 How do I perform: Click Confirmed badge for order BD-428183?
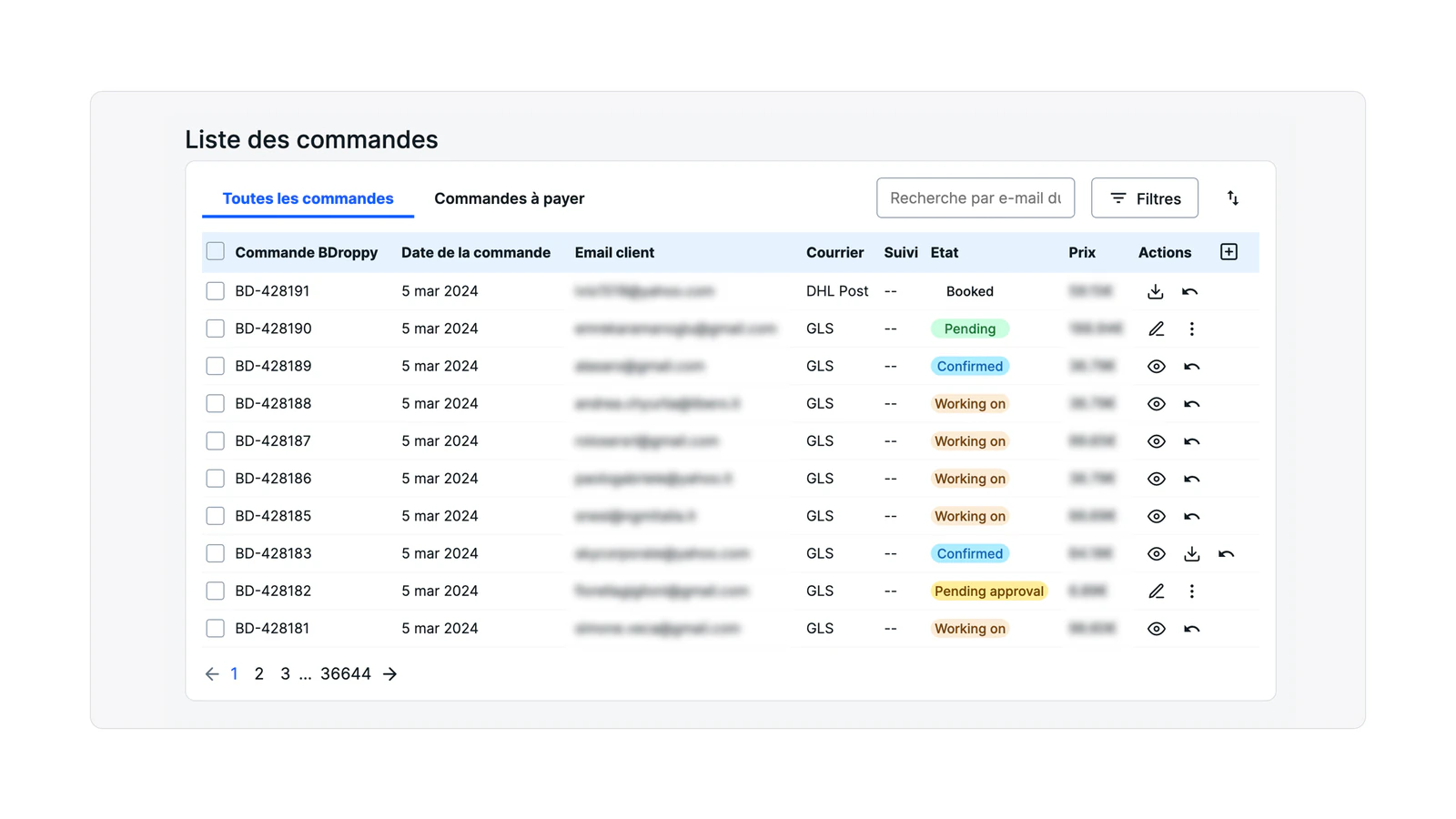point(970,553)
